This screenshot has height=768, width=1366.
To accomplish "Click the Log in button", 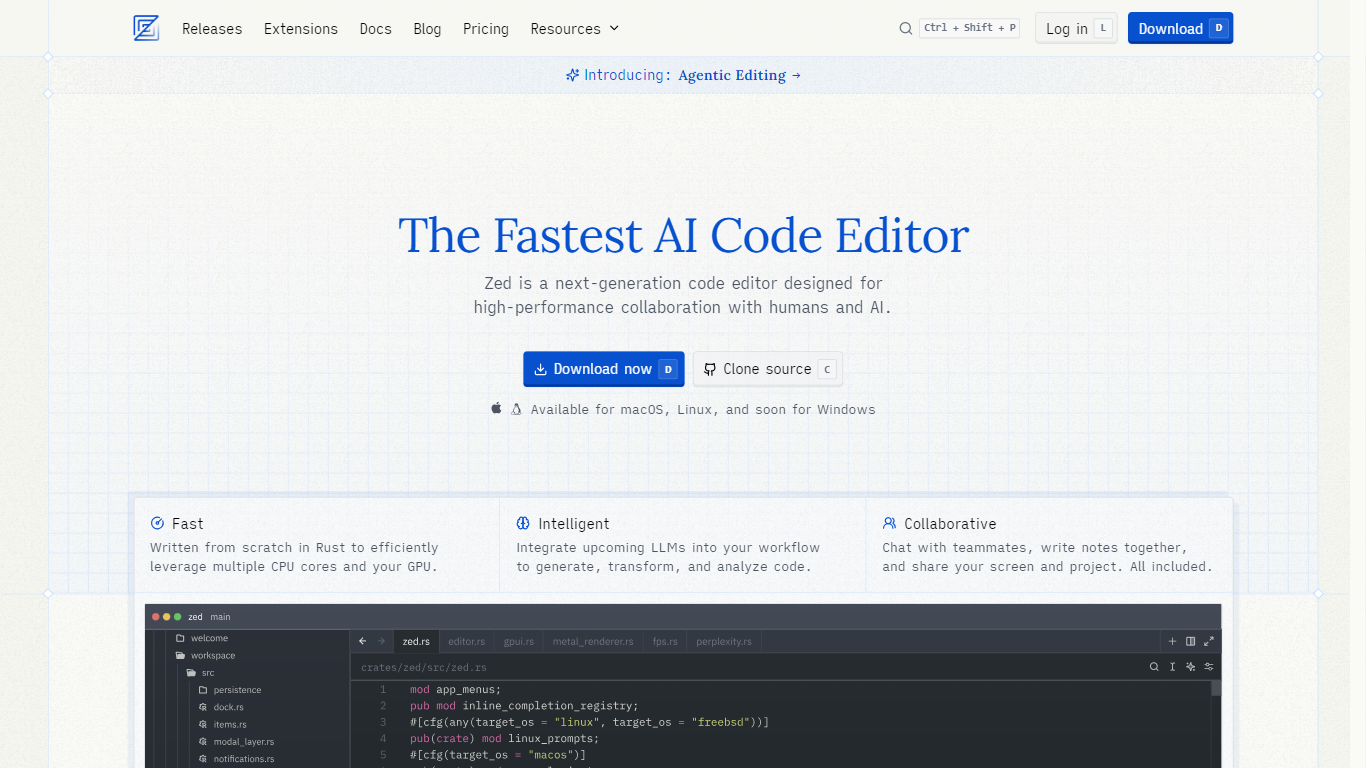I will [1075, 29].
